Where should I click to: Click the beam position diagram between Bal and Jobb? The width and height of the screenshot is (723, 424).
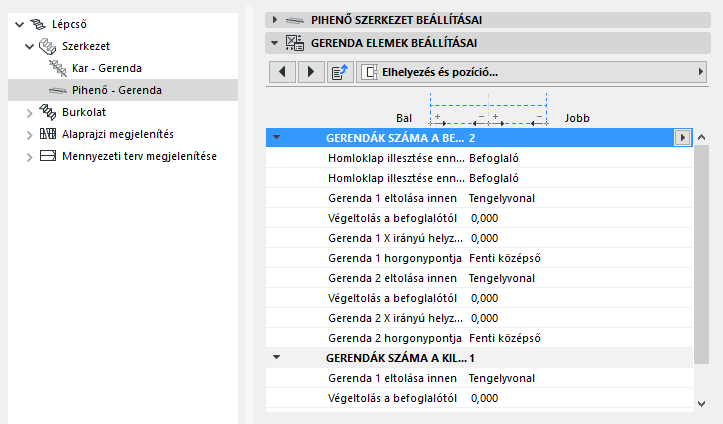click(x=488, y=110)
